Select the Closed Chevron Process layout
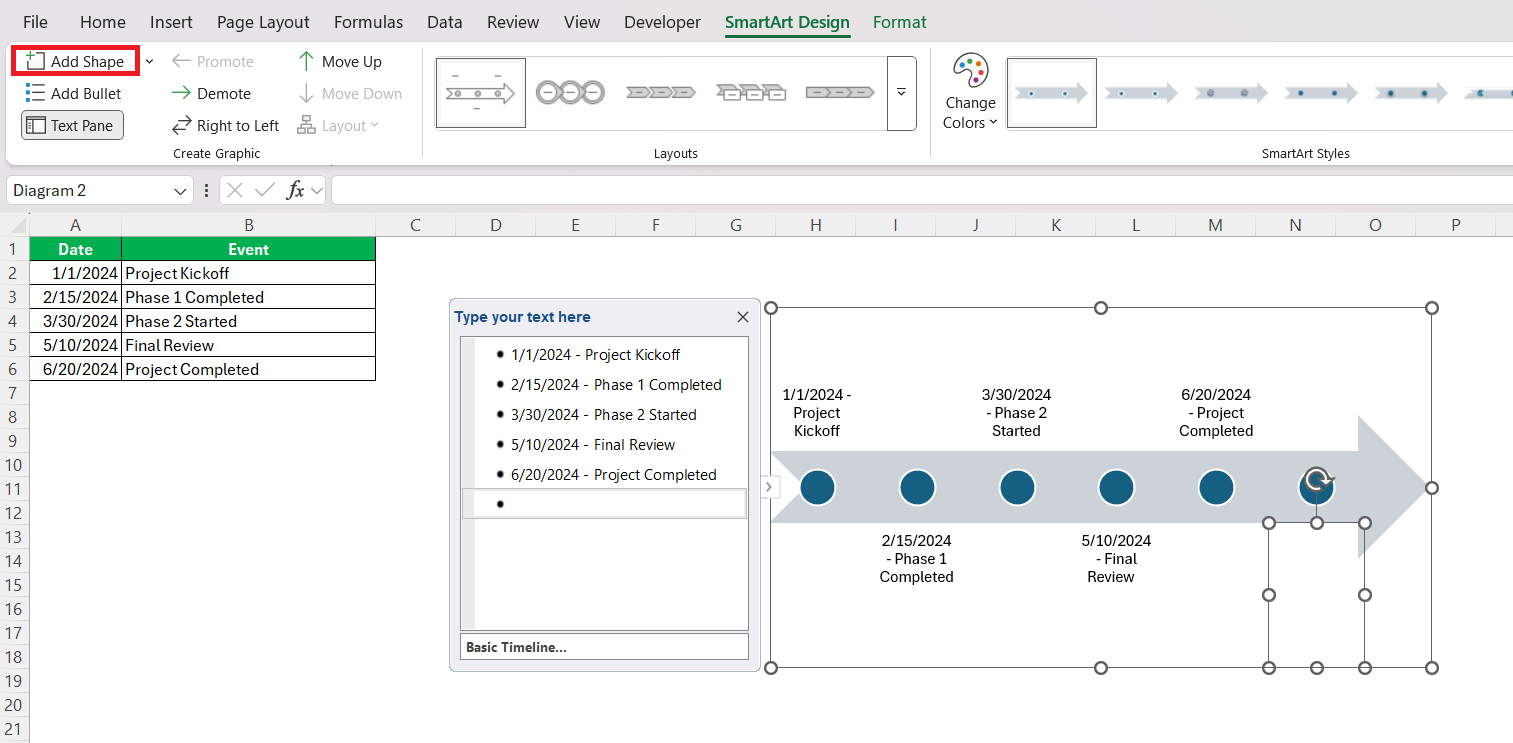This screenshot has height=743, width=1513. (840, 93)
